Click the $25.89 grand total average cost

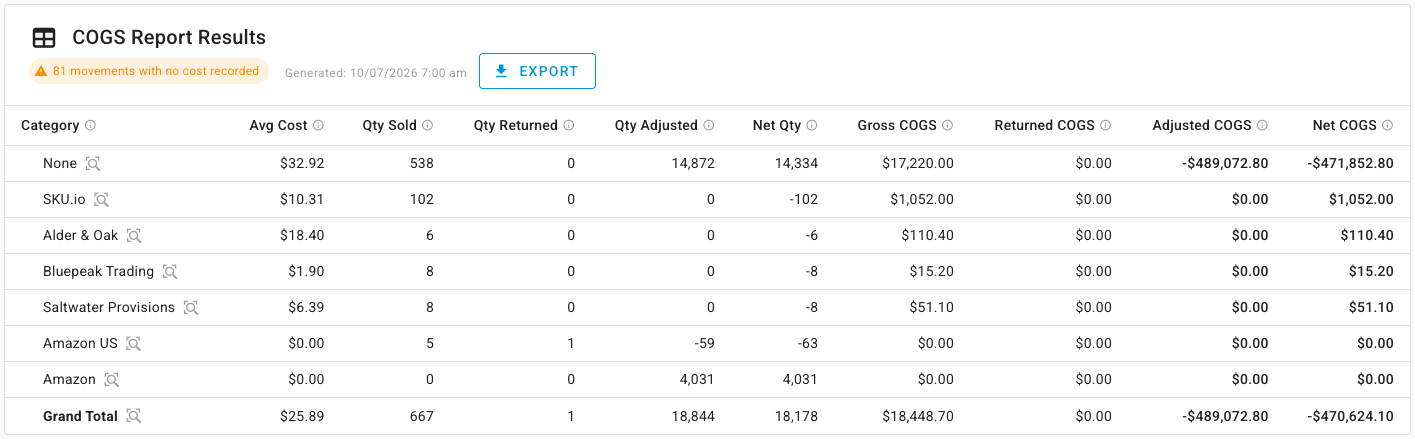click(302, 416)
